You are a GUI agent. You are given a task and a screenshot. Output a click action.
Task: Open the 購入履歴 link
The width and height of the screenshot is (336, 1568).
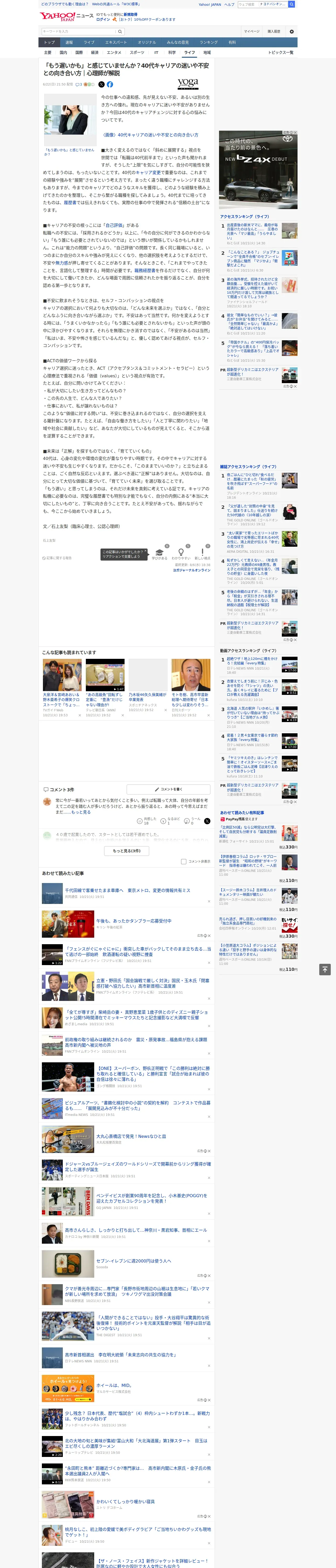(x=274, y=31)
